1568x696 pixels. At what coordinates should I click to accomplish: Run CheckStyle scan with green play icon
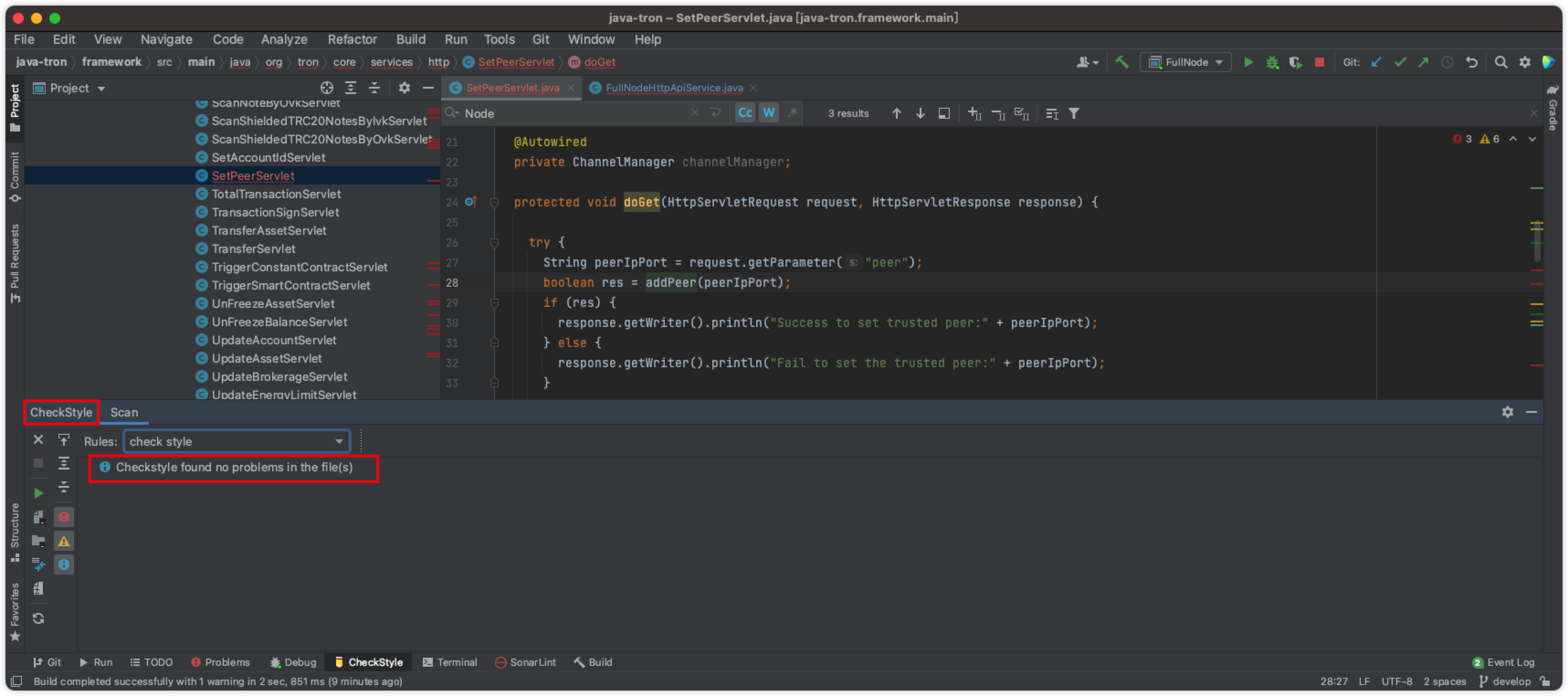coord(38,493)
